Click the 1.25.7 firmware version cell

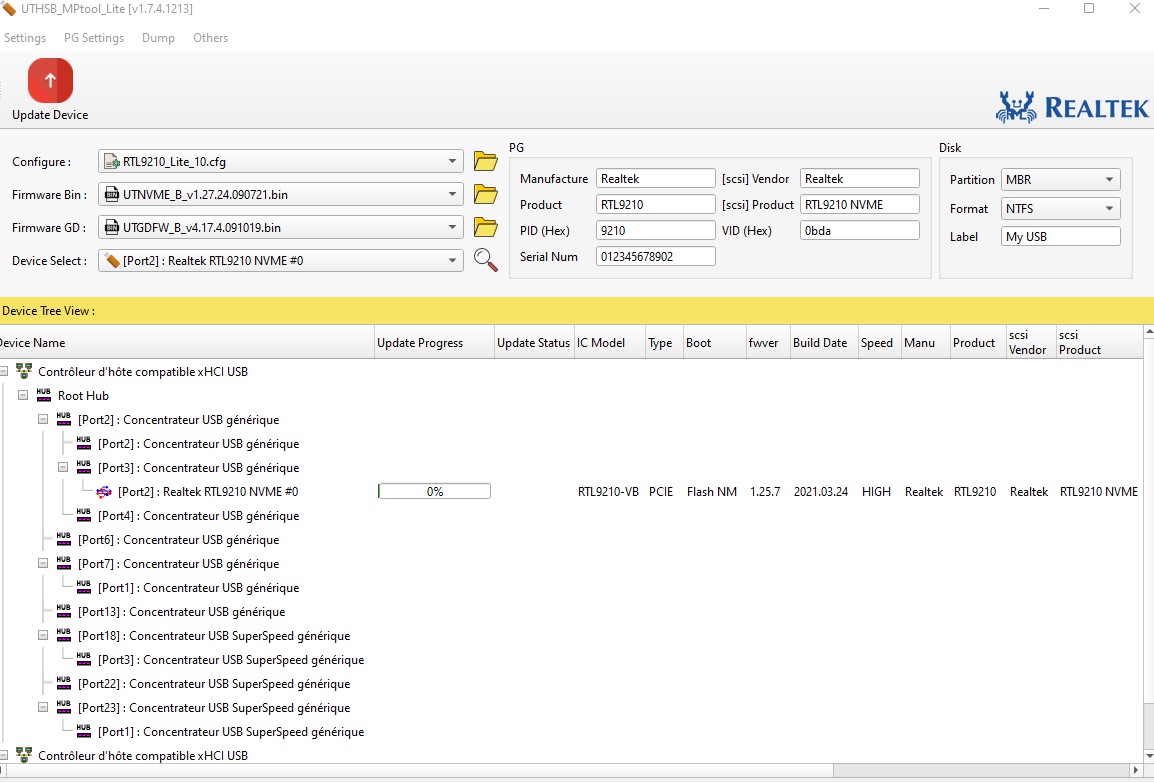click(x=765, y=491)
